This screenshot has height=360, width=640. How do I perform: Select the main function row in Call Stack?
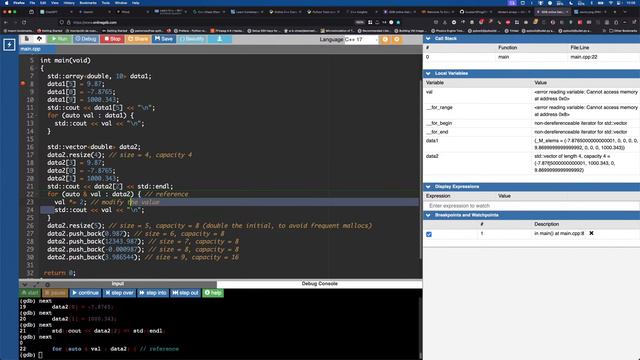coord(531,57)
